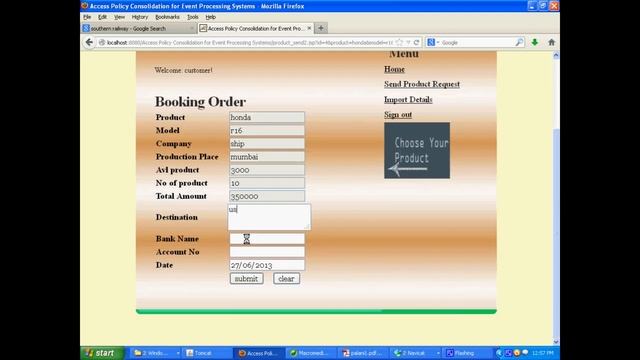
Task: Click the scrollbar down arrow
Action: [556, 342]
